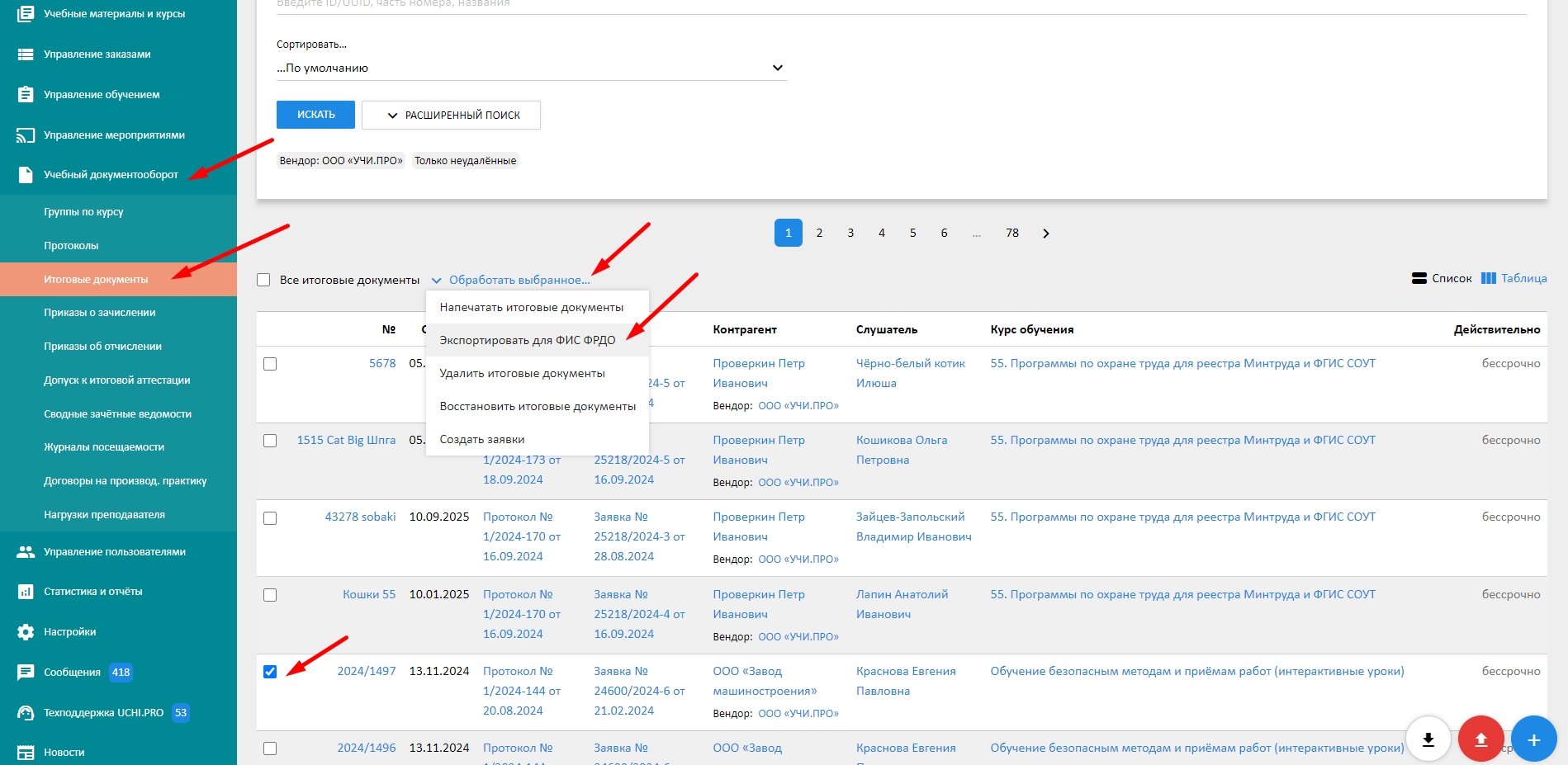Click Управление заказами list icon

[26, 54]
